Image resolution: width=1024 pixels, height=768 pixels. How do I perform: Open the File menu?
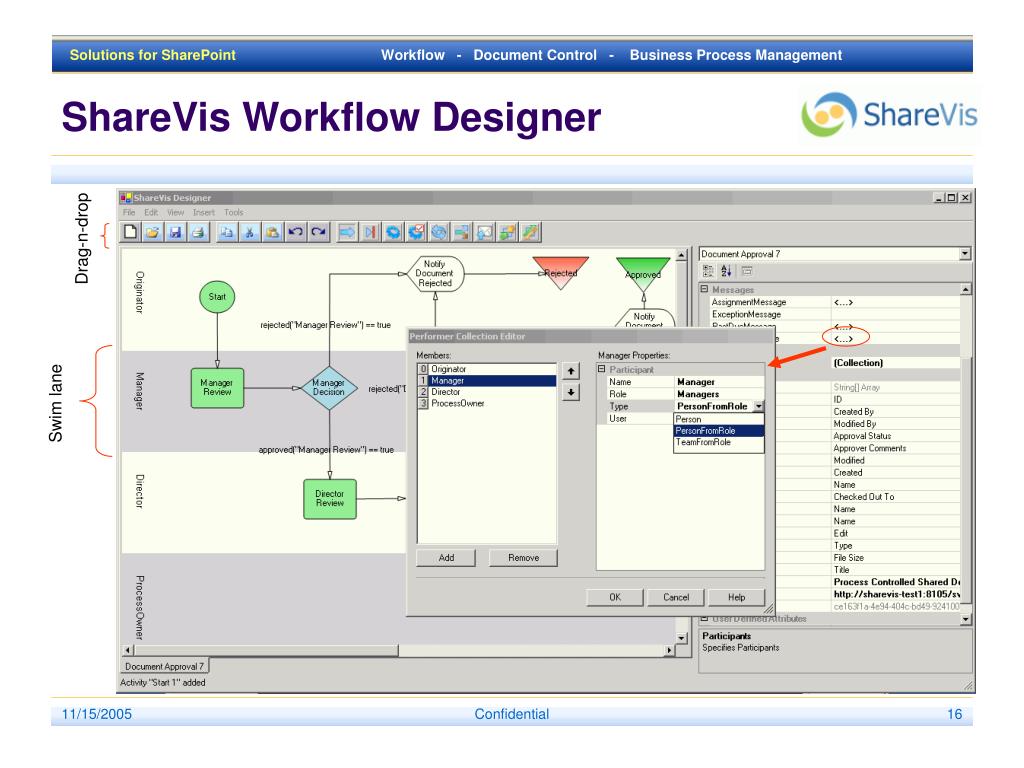click(129, 212)
